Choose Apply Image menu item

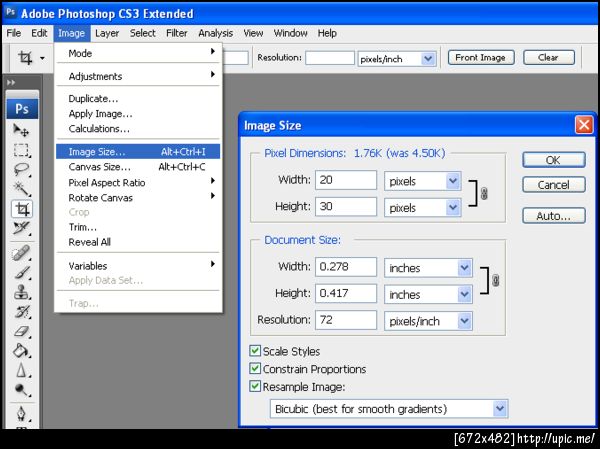[138, 114]
